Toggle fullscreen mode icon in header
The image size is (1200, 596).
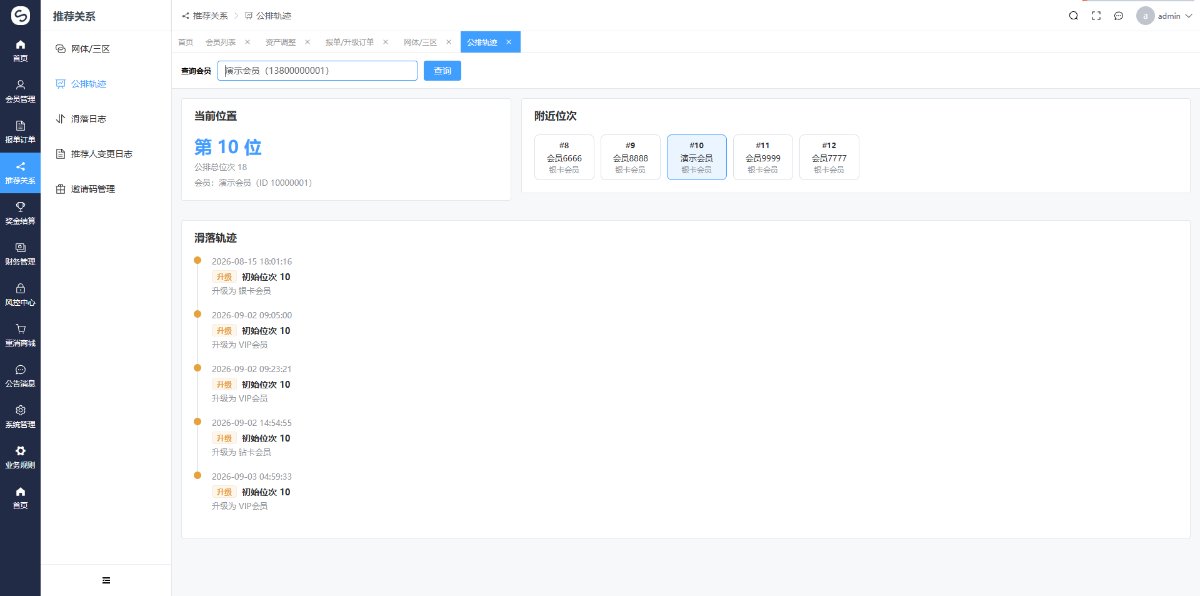pos(1096,15)
